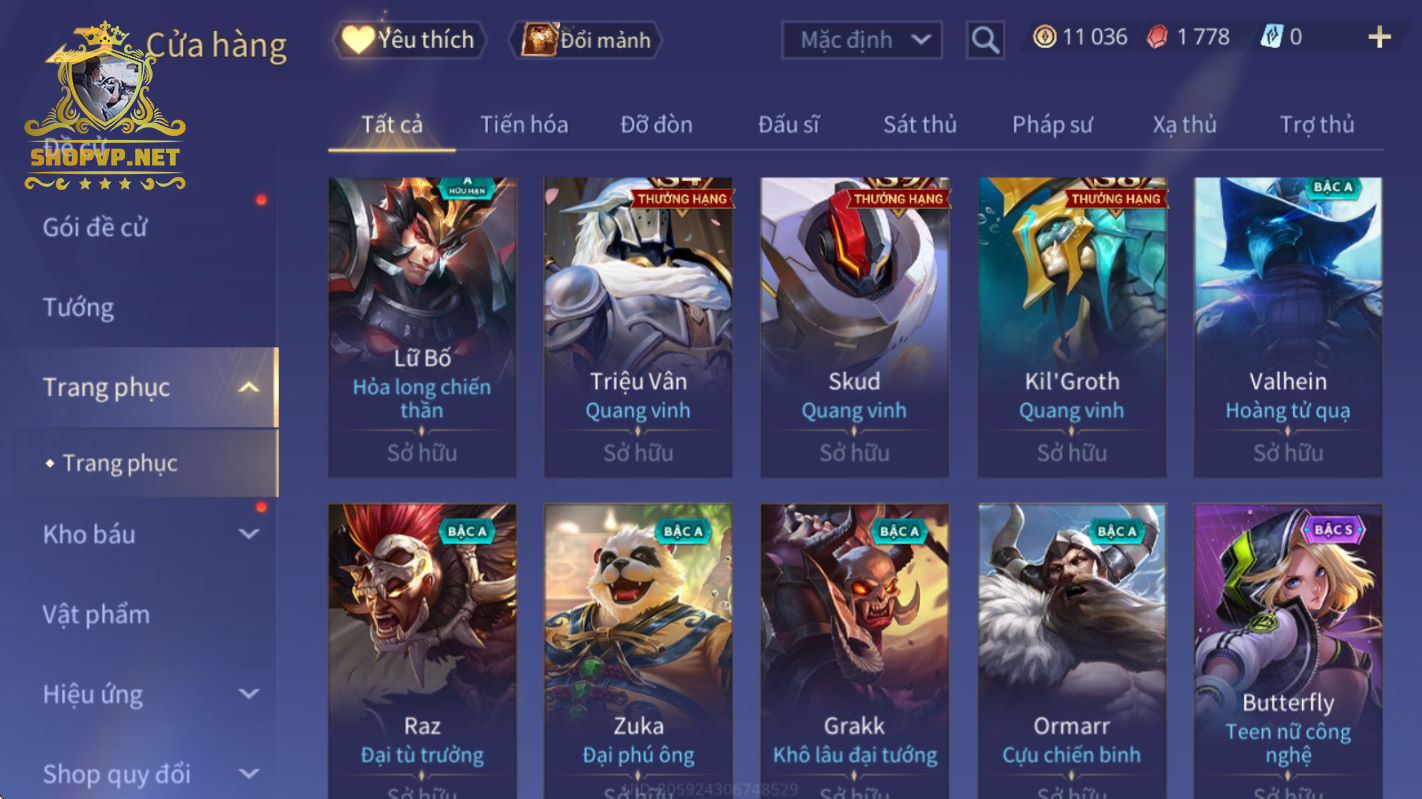The width and height of the screenshot is (1422, 799).
Task: Expand the Hiệu ứng sidebar section
Action: coord(249,694)
